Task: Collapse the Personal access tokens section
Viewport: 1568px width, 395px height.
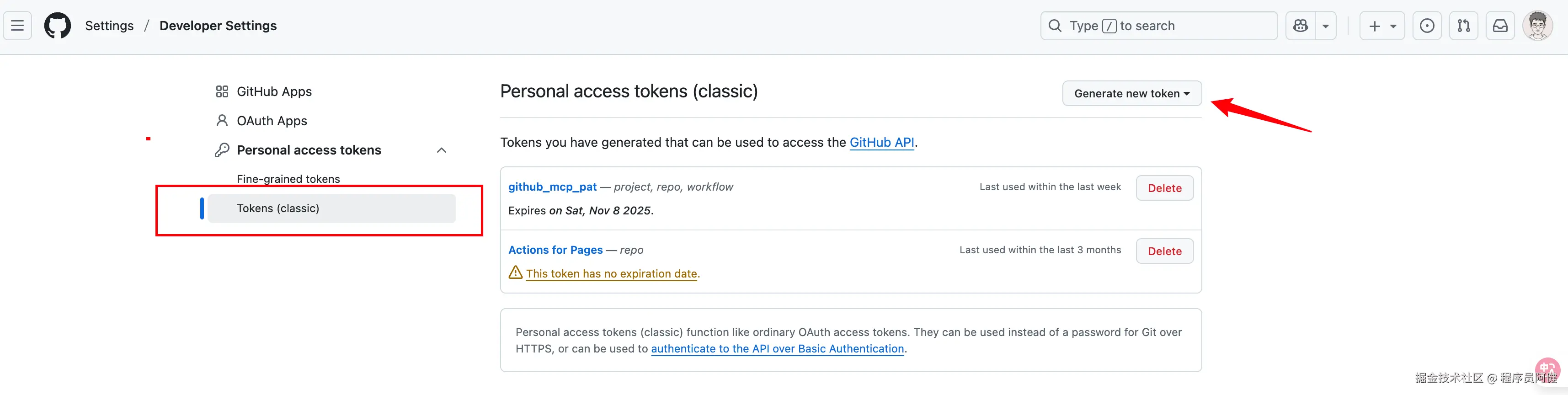Action: [x=441, y=149]
